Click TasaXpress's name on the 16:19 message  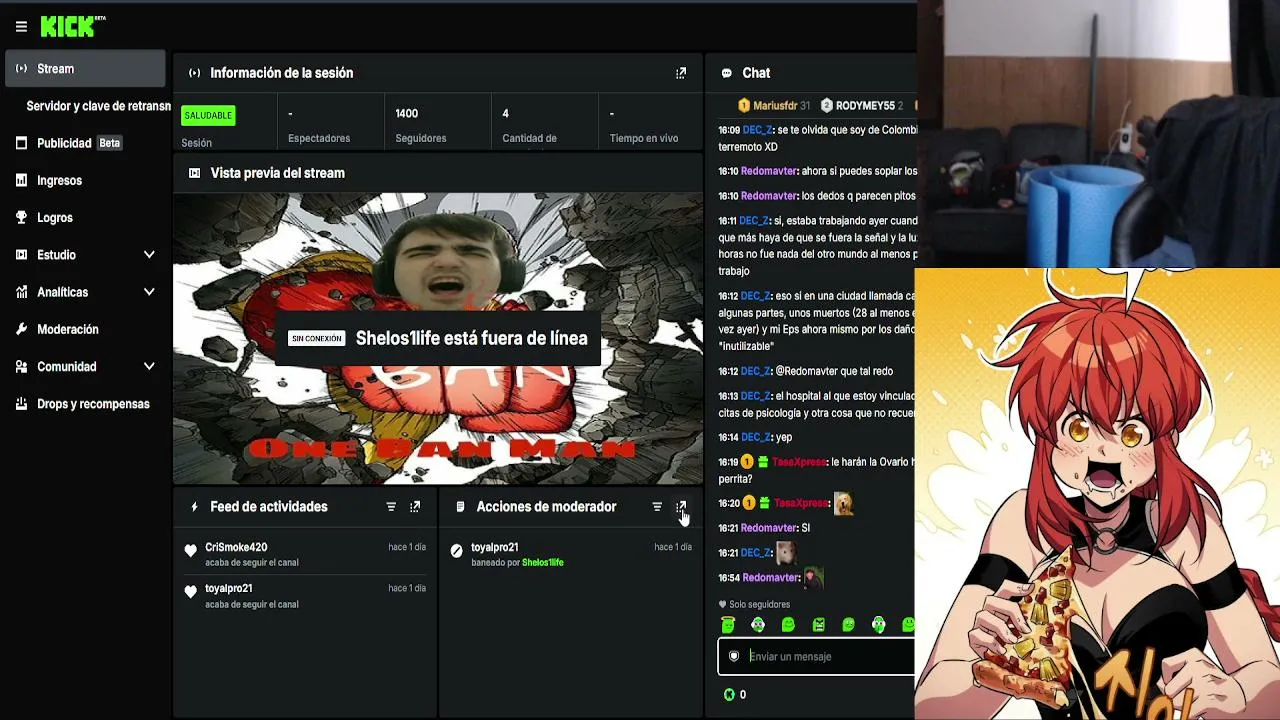(800, 462)
